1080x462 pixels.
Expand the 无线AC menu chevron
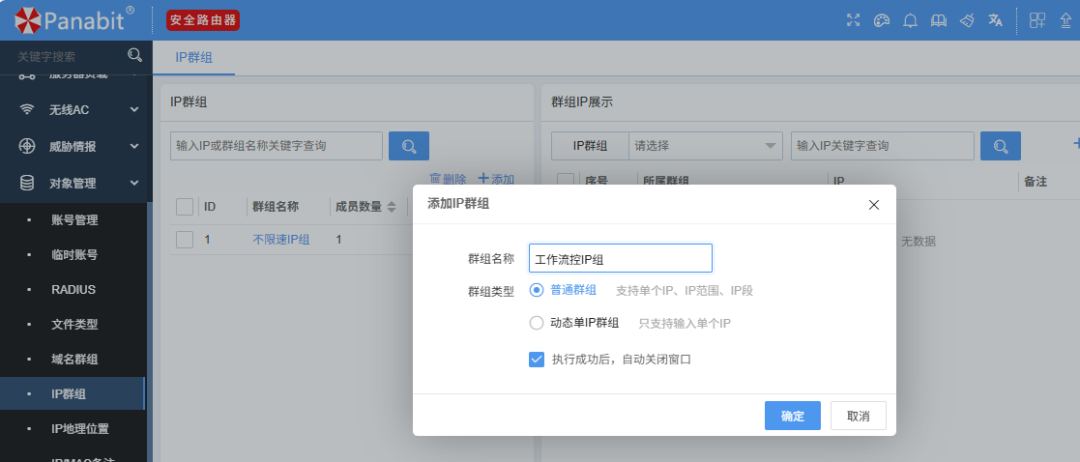click(x=134, y=109)
